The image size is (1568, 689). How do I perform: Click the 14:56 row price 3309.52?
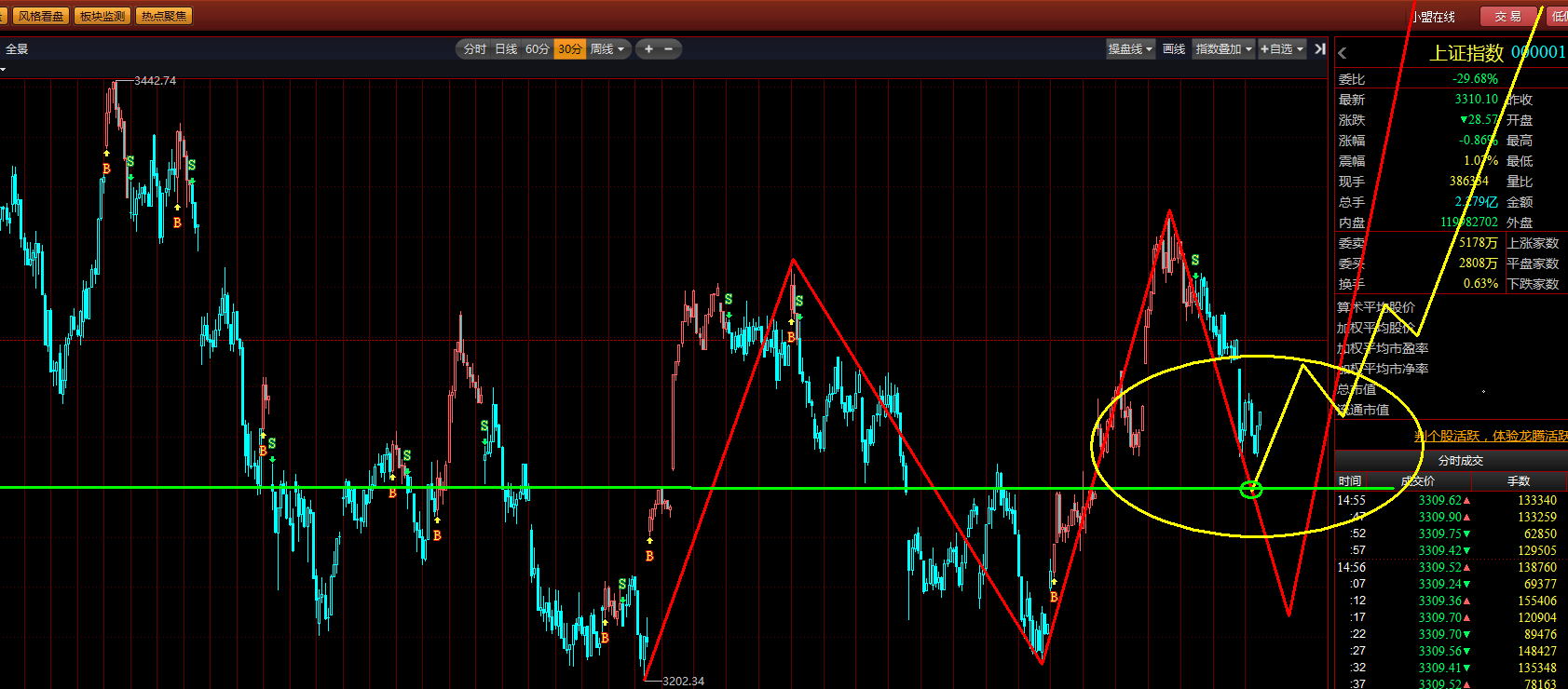[1440, 567]
